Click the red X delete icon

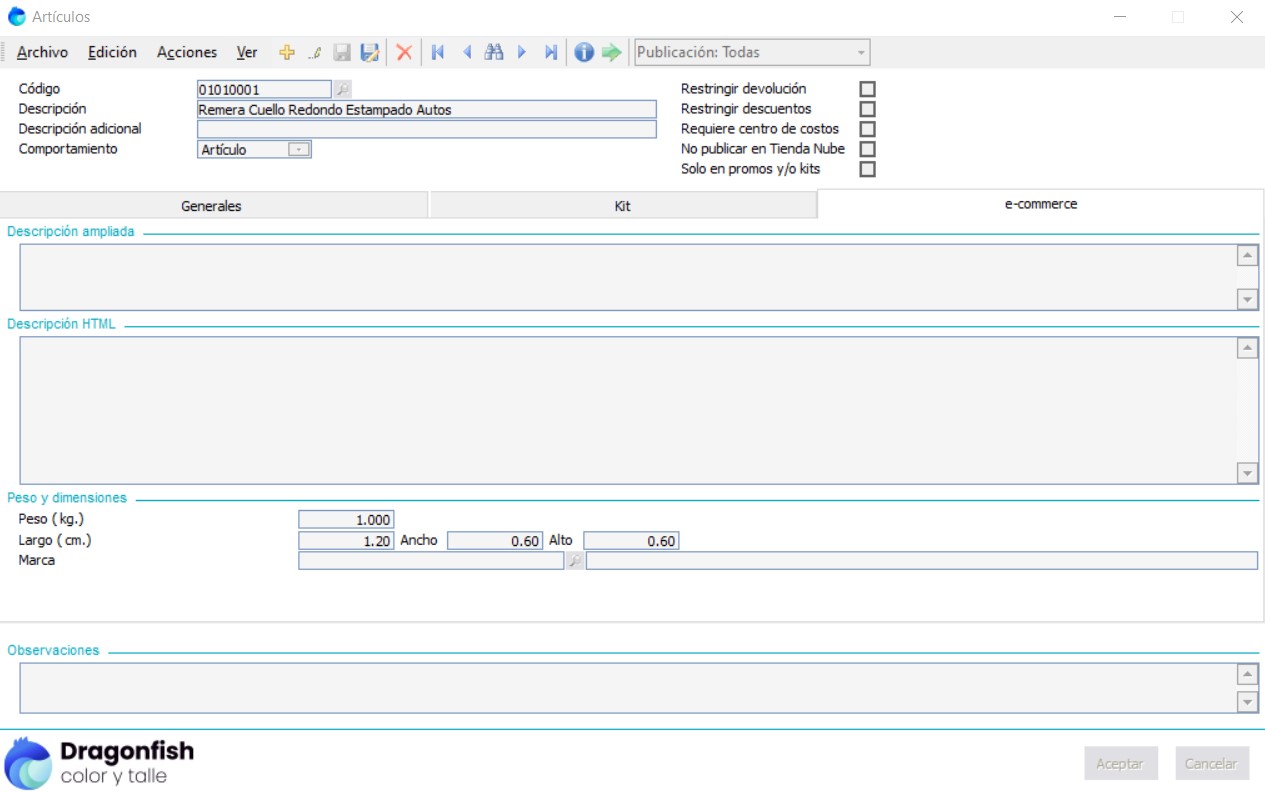point(404,53)
